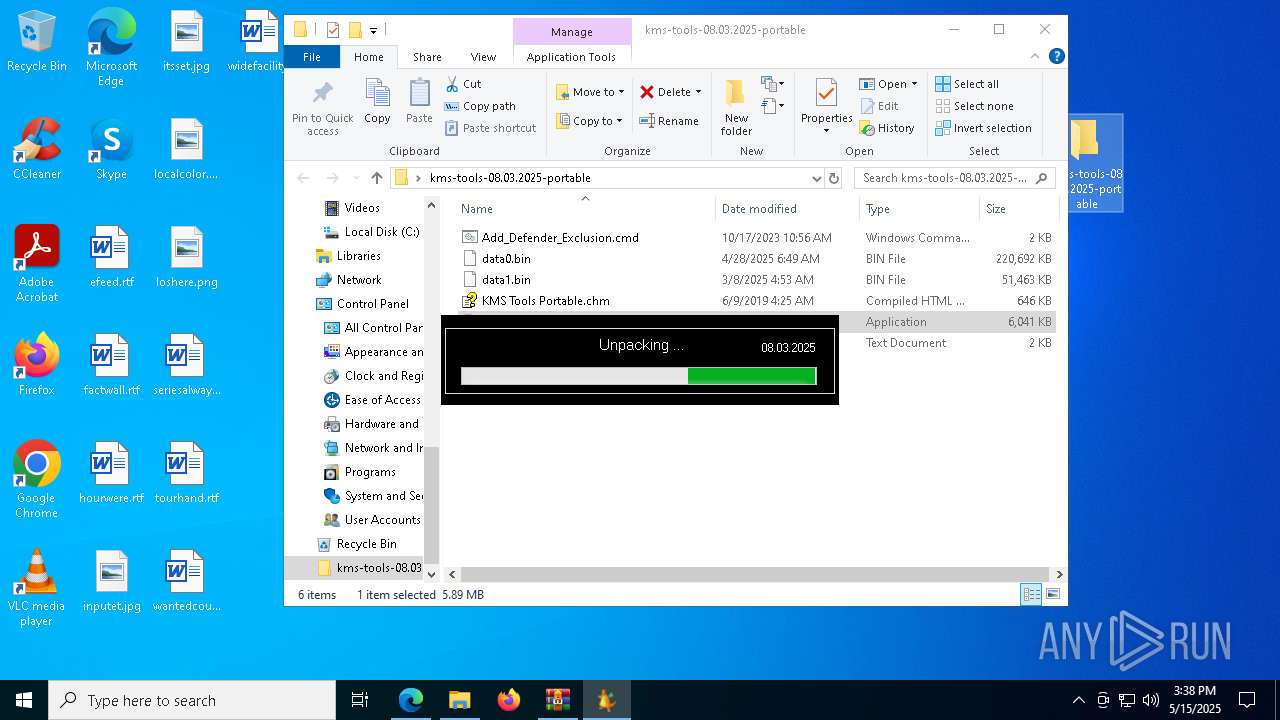
Task: Open VLC media player desktop icon
Action: [x=37, y=588]
